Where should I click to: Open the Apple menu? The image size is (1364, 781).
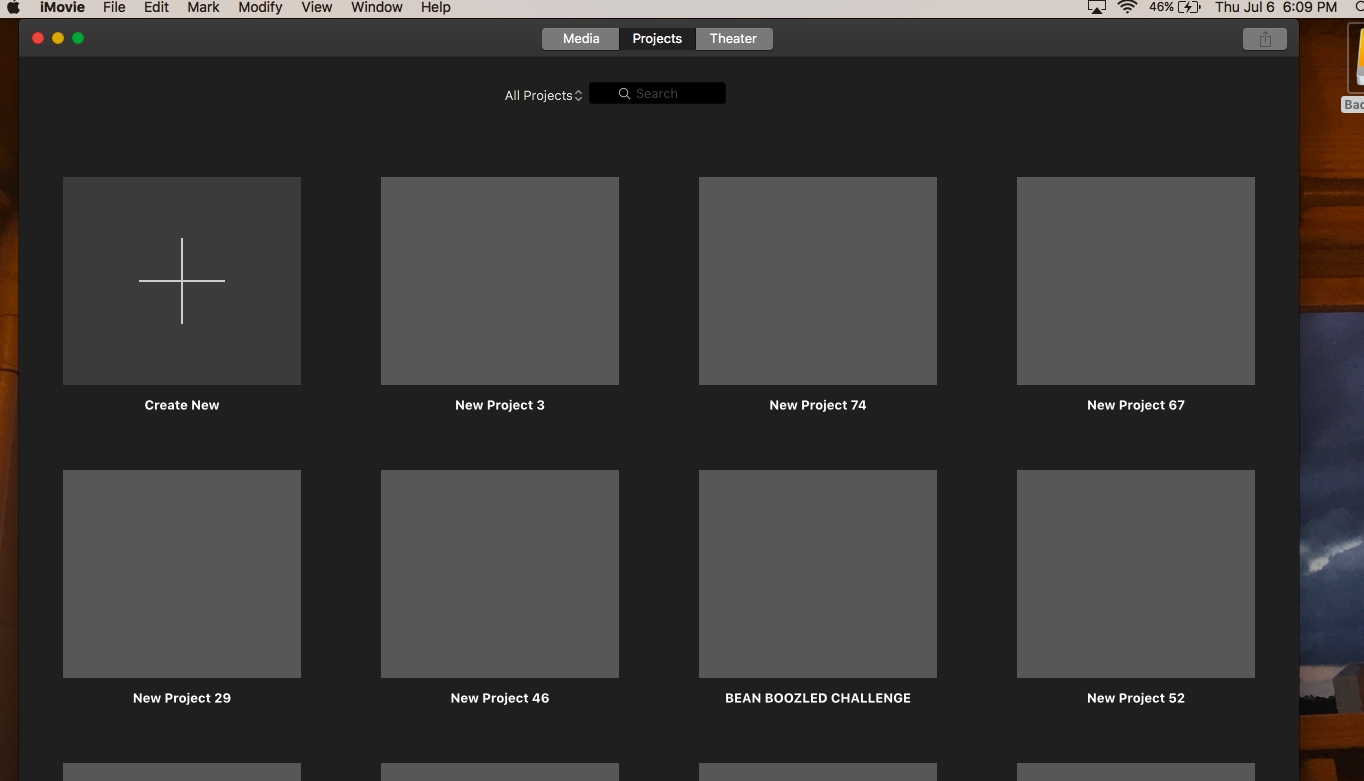(14, 7)
